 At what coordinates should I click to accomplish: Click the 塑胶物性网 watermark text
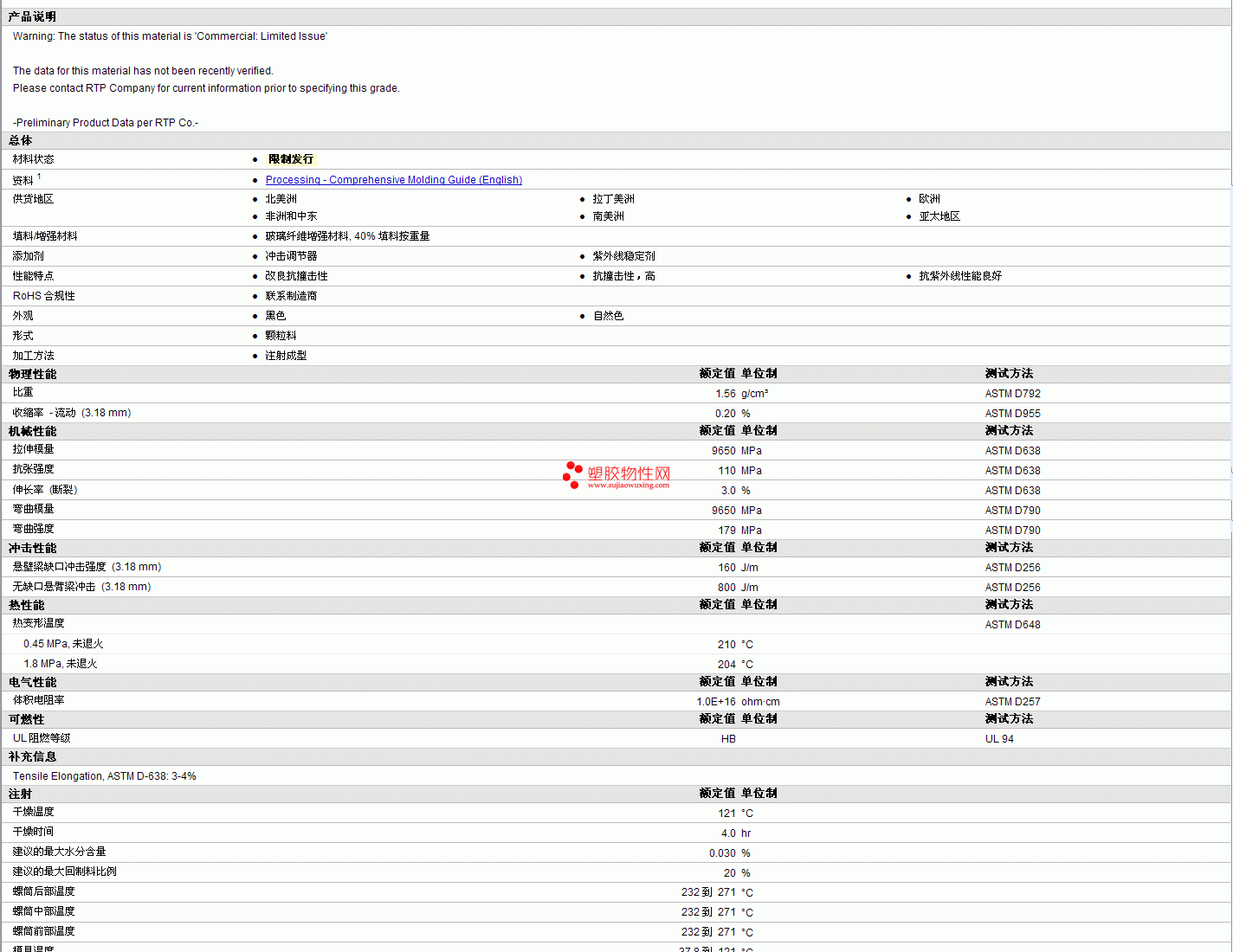click(629, 473)
